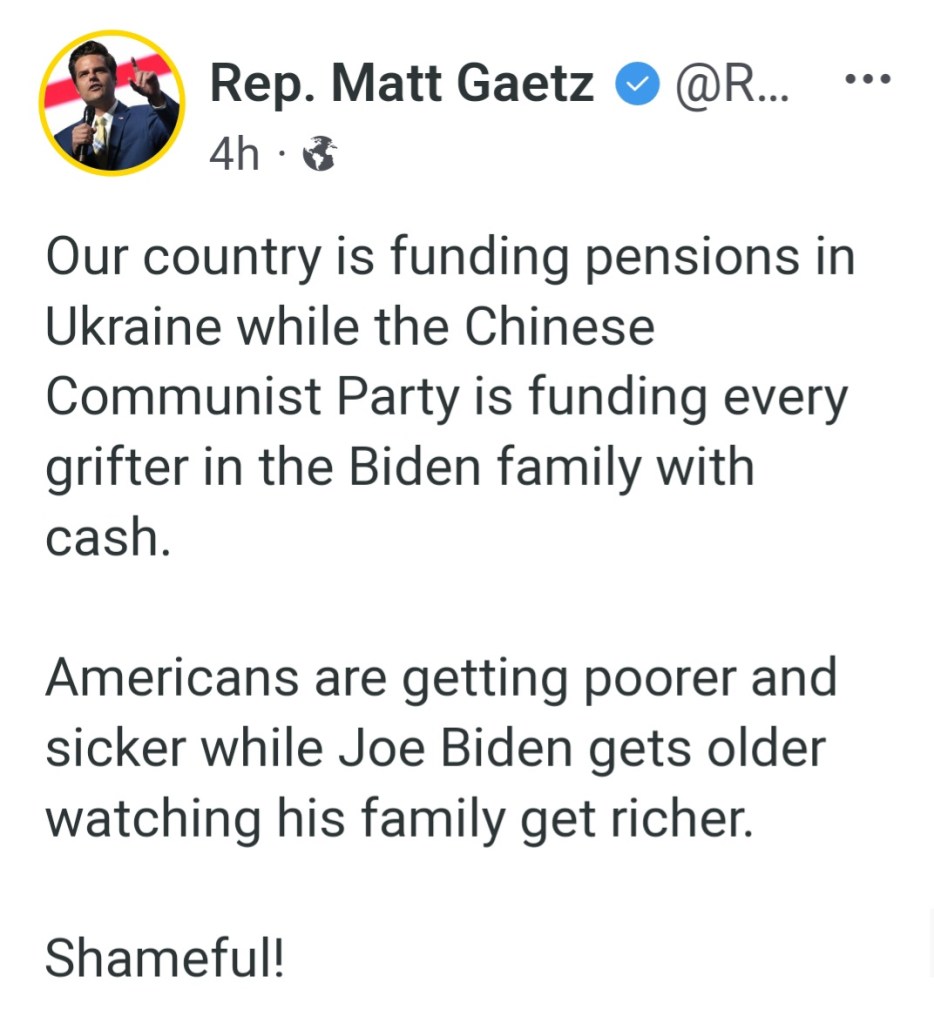The image size is (934, 1023).
Task: Tap the blue verified checkmark badge
Action: coord(634,88)
